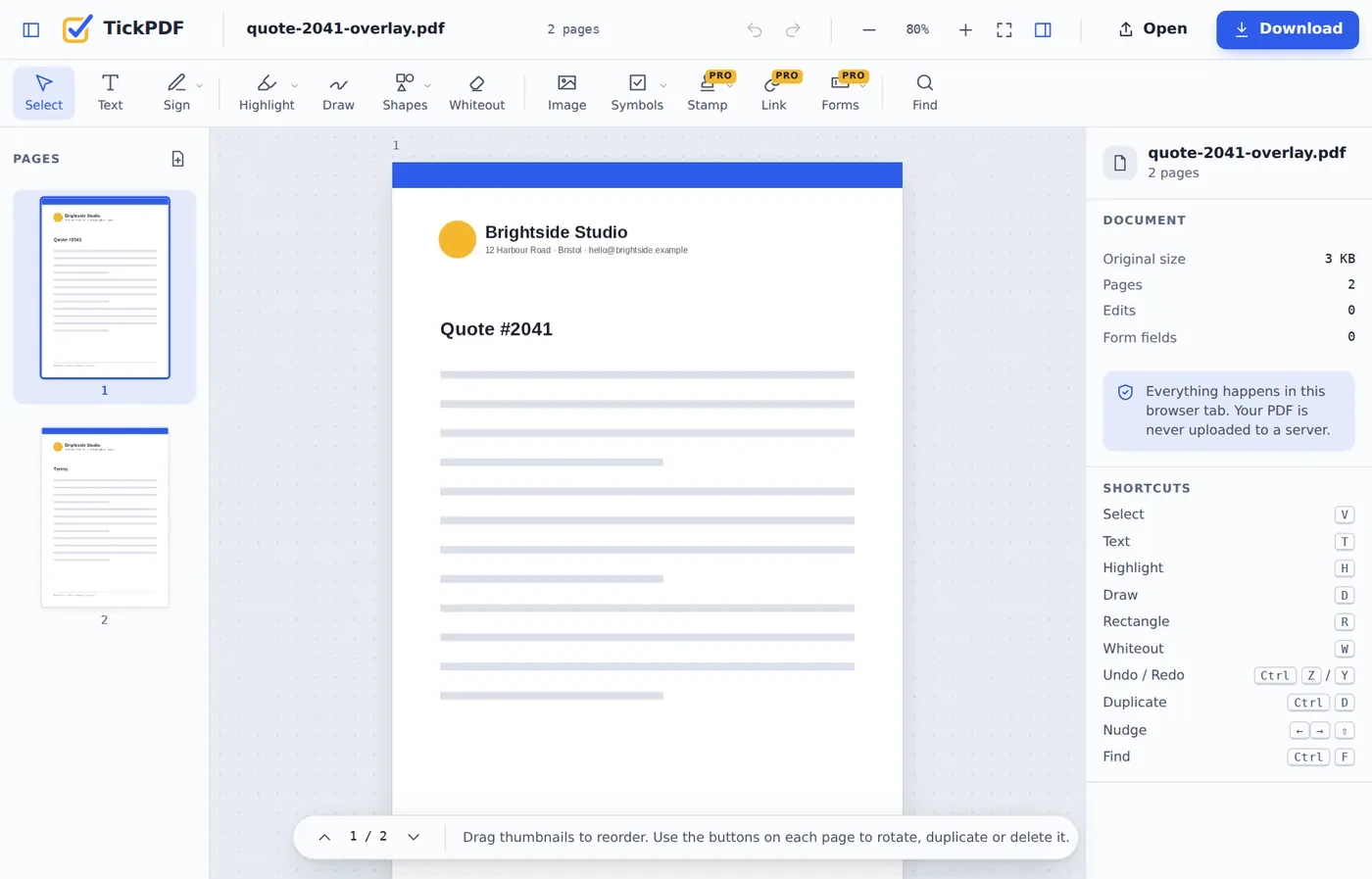Toggle the left pages sidebar icon
The height and width of the screenshot is (879, 1372).
31,29
